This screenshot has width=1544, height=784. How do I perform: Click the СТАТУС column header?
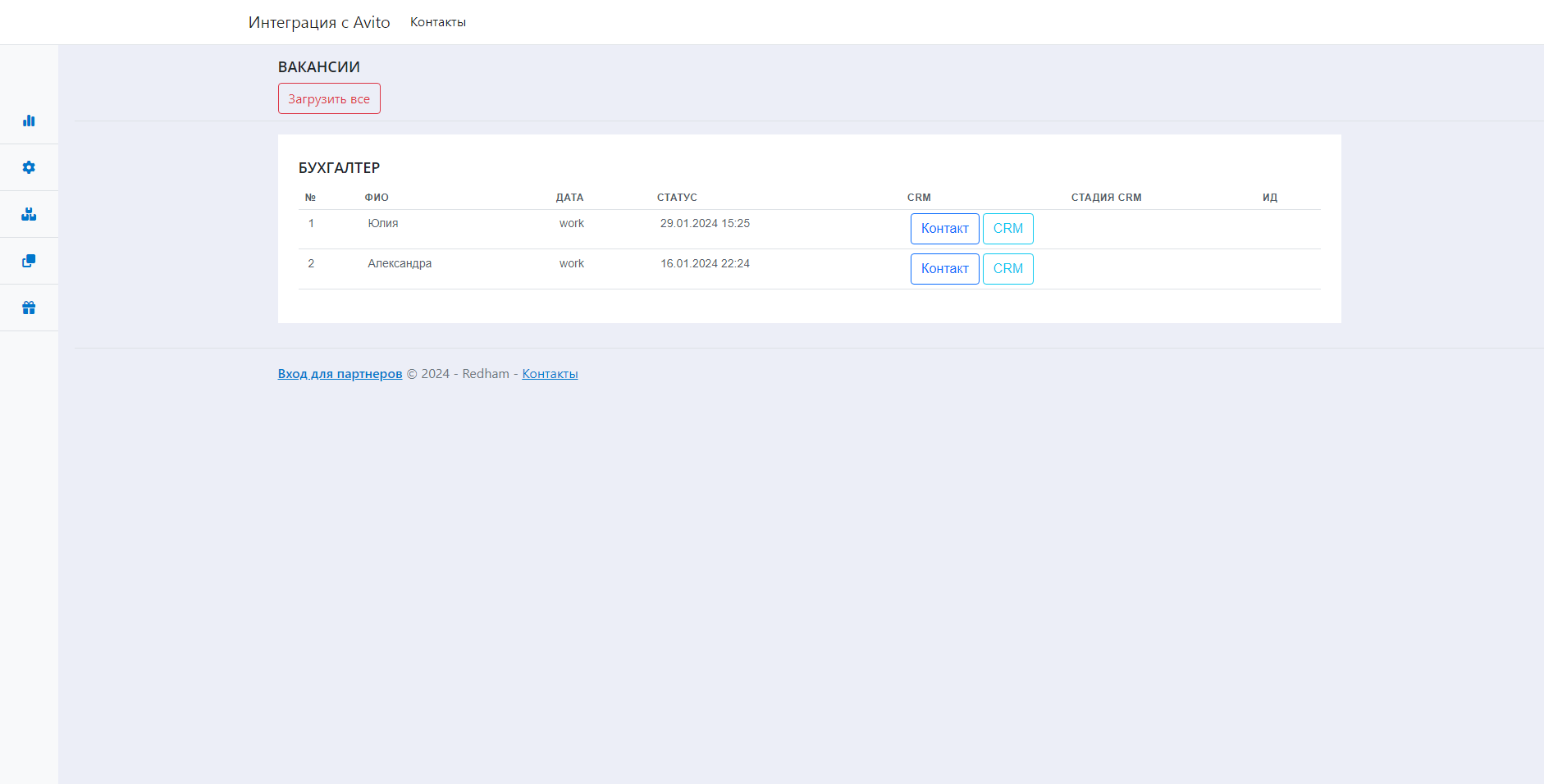[677, 198]
